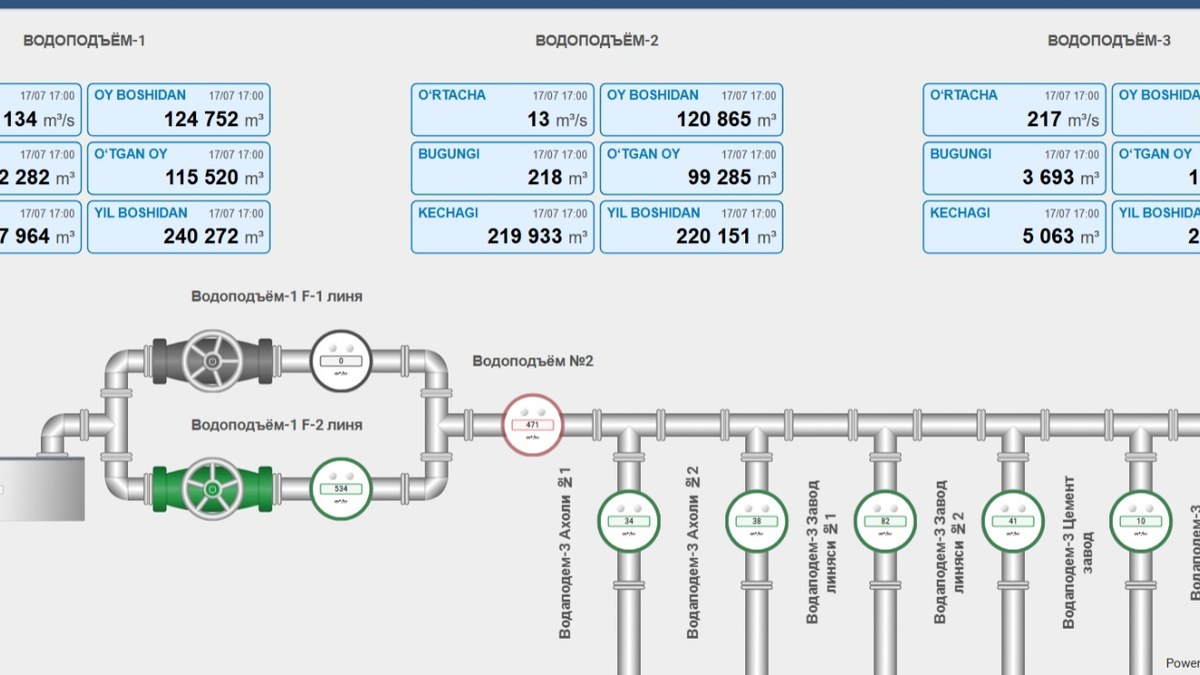Select BUGUNGI card showing 3 693
Image resolution: width=1200 pixels, height=675 pixels.
coord(1015,169)
